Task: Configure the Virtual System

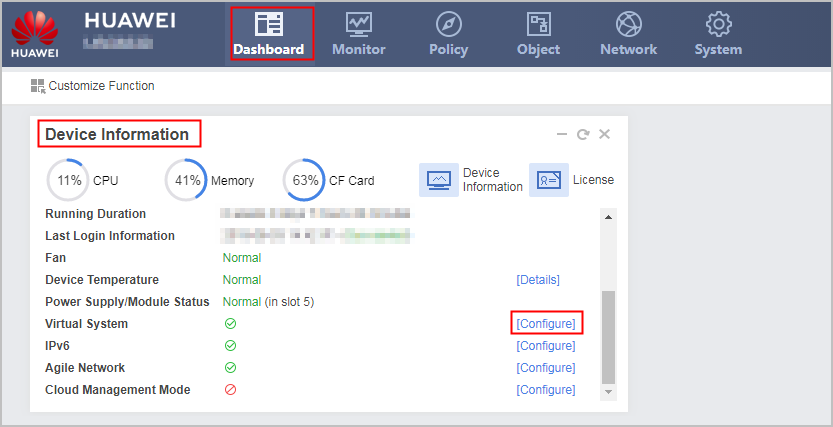Action: 546,323
